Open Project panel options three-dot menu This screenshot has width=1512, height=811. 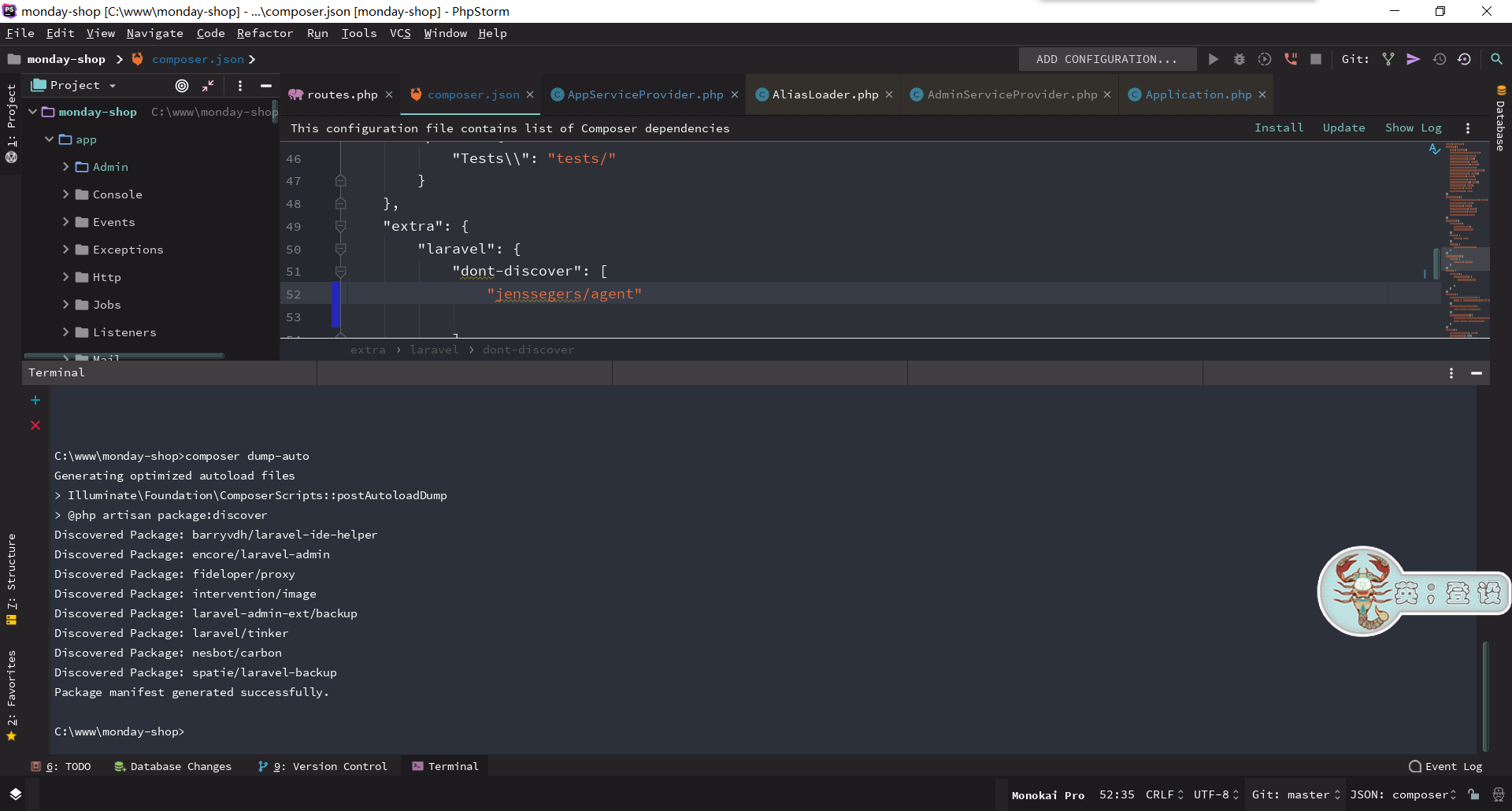coord(240,85)
